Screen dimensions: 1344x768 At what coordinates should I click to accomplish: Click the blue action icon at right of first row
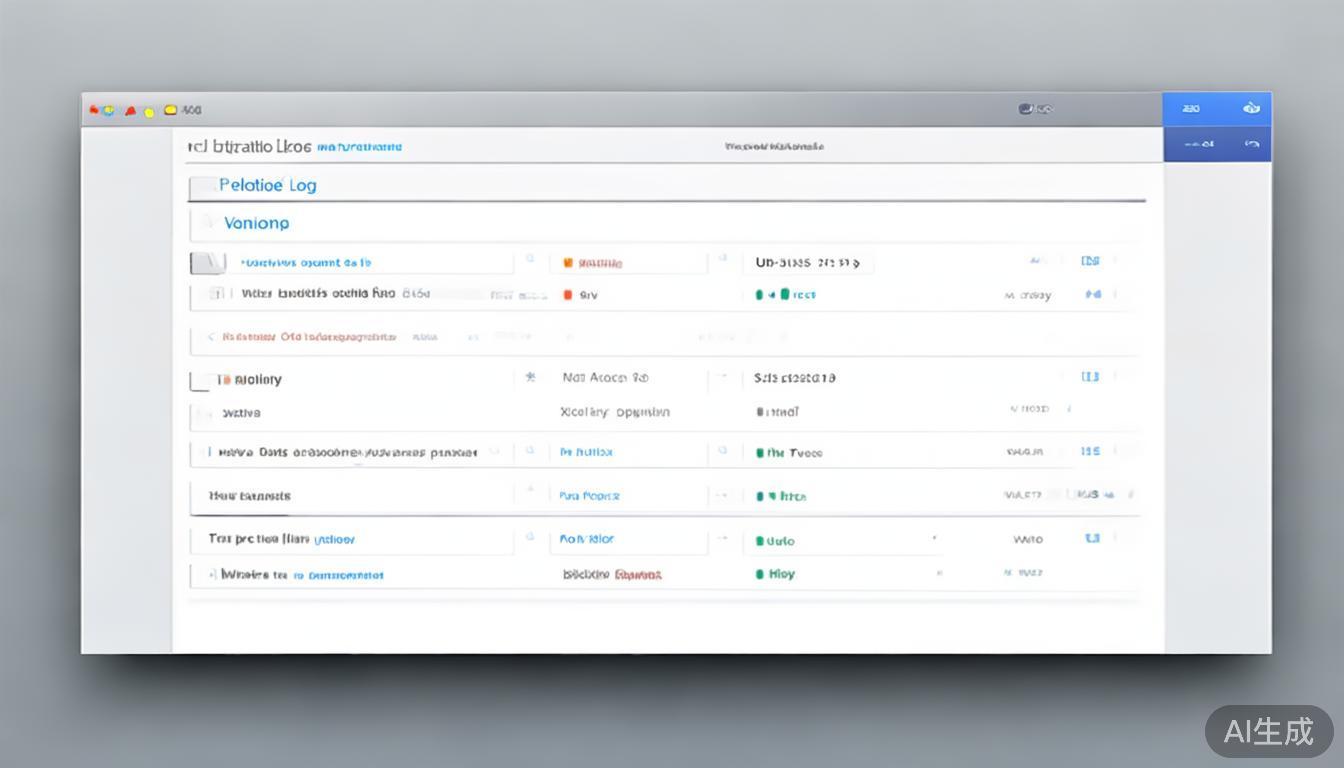coord(1090,261)
